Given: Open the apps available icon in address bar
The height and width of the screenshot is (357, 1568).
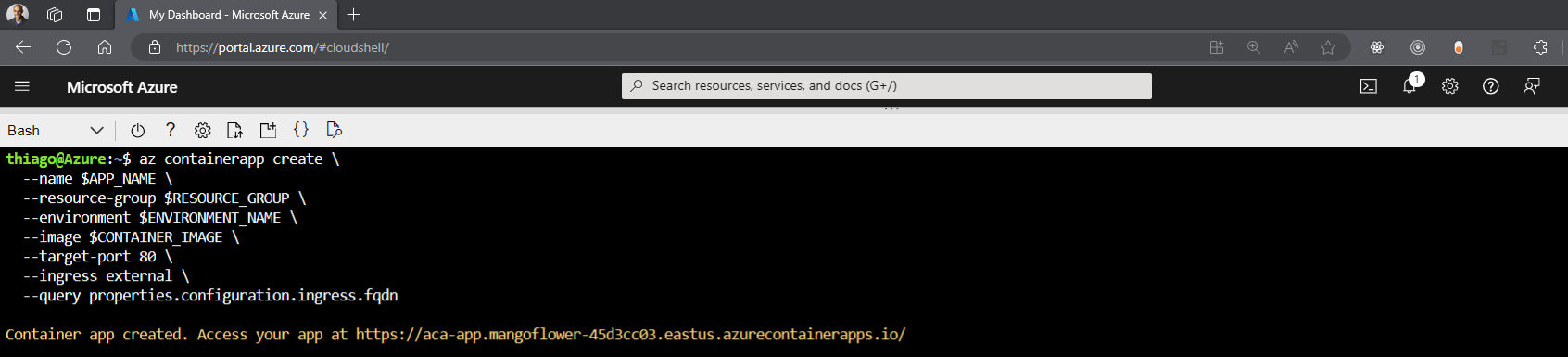Looking at the screenshot, I should point(1217,47).
